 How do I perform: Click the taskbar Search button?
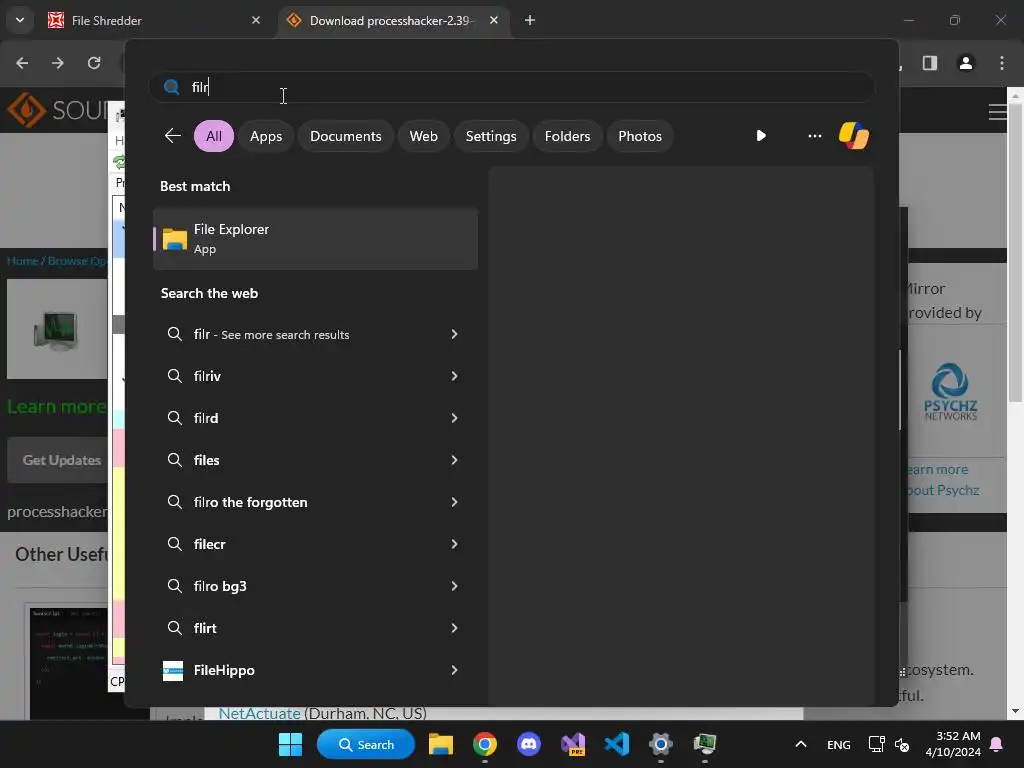pyautogui.click(x=366, y=744)
